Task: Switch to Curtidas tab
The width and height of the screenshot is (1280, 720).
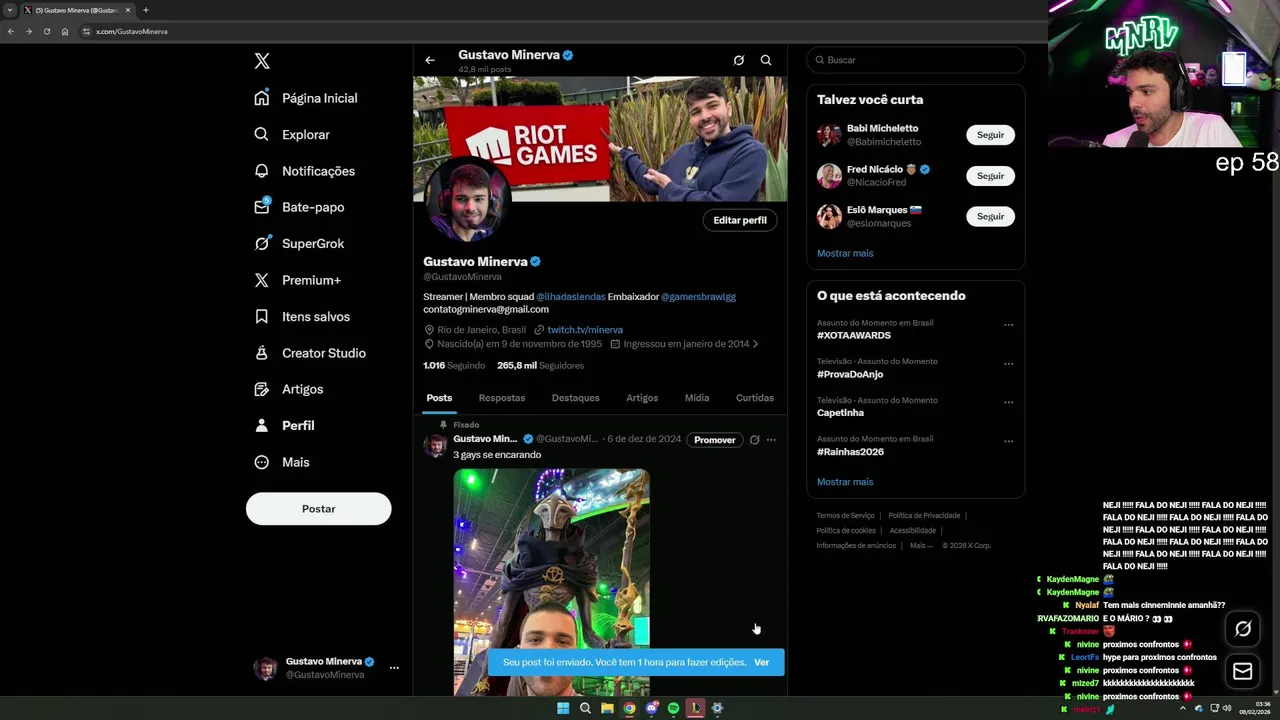Action: (x=755, y=398)
